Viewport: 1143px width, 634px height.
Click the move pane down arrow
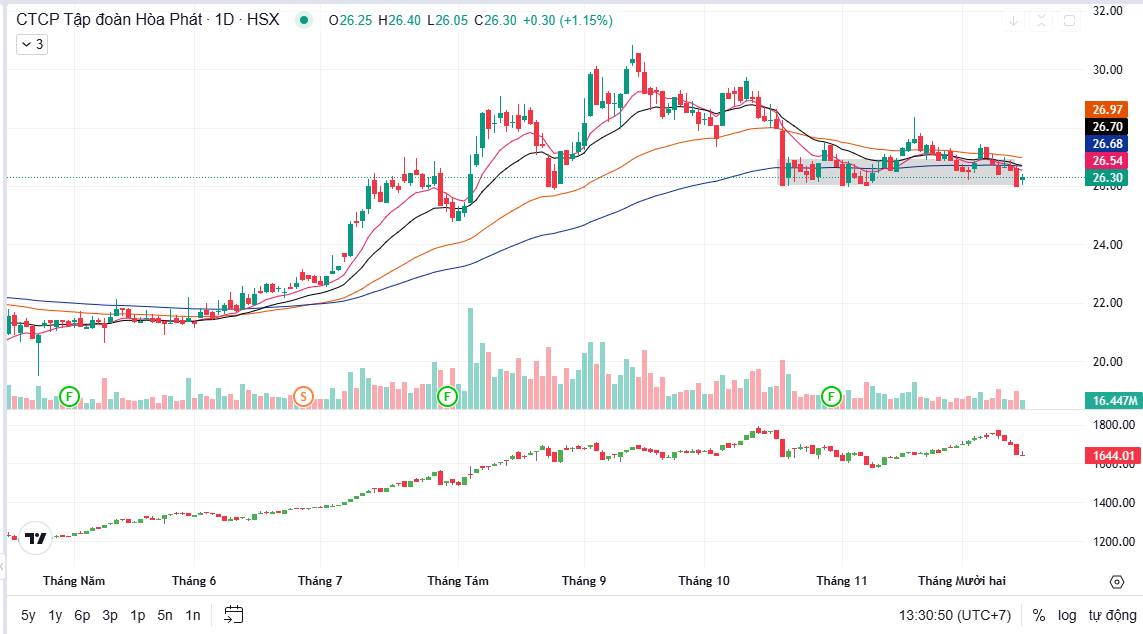click(x=1013, y=20)
